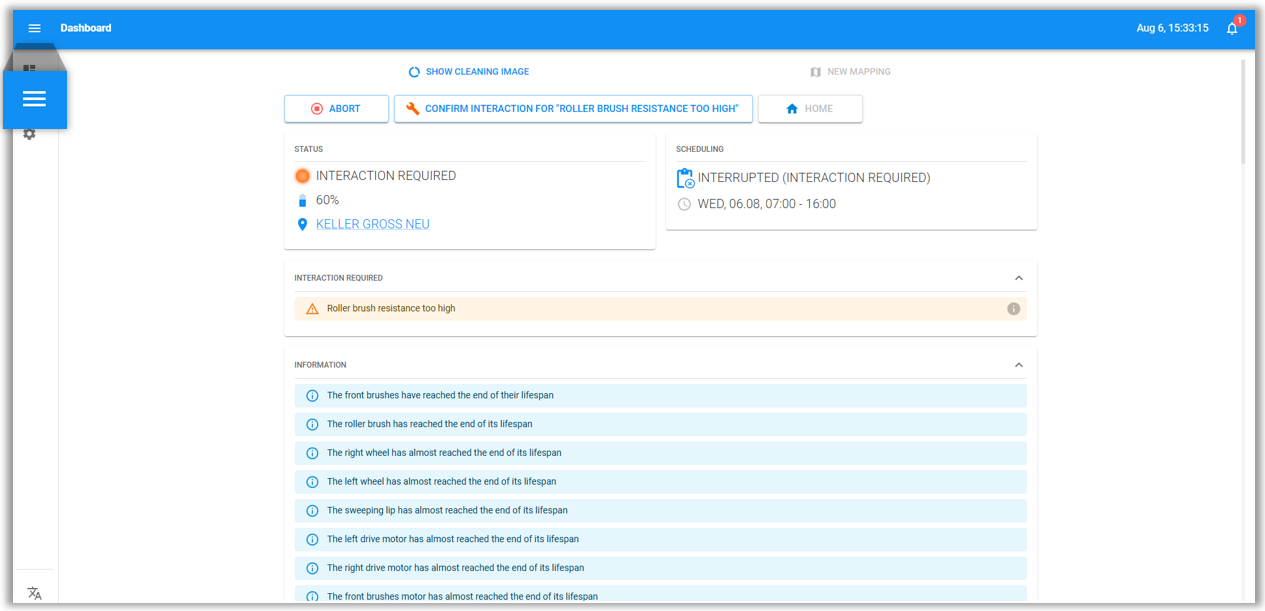Confirm interaction for roller brush resistance

click(x=573, y=109)
